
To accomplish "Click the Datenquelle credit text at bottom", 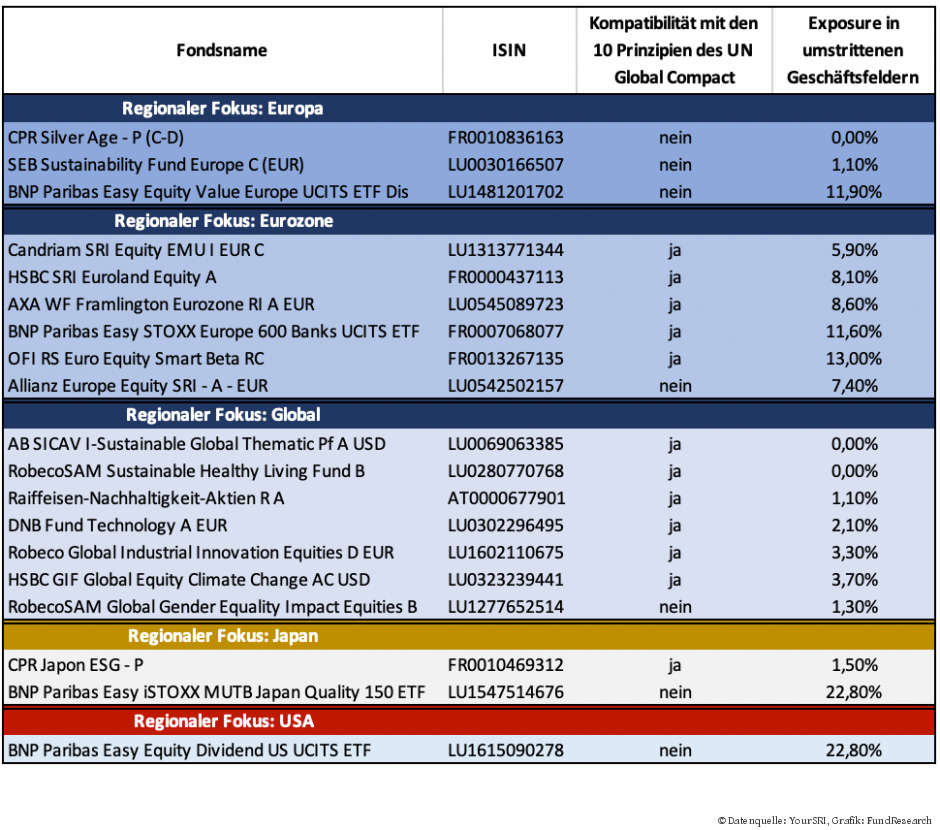I will (824, 820).
